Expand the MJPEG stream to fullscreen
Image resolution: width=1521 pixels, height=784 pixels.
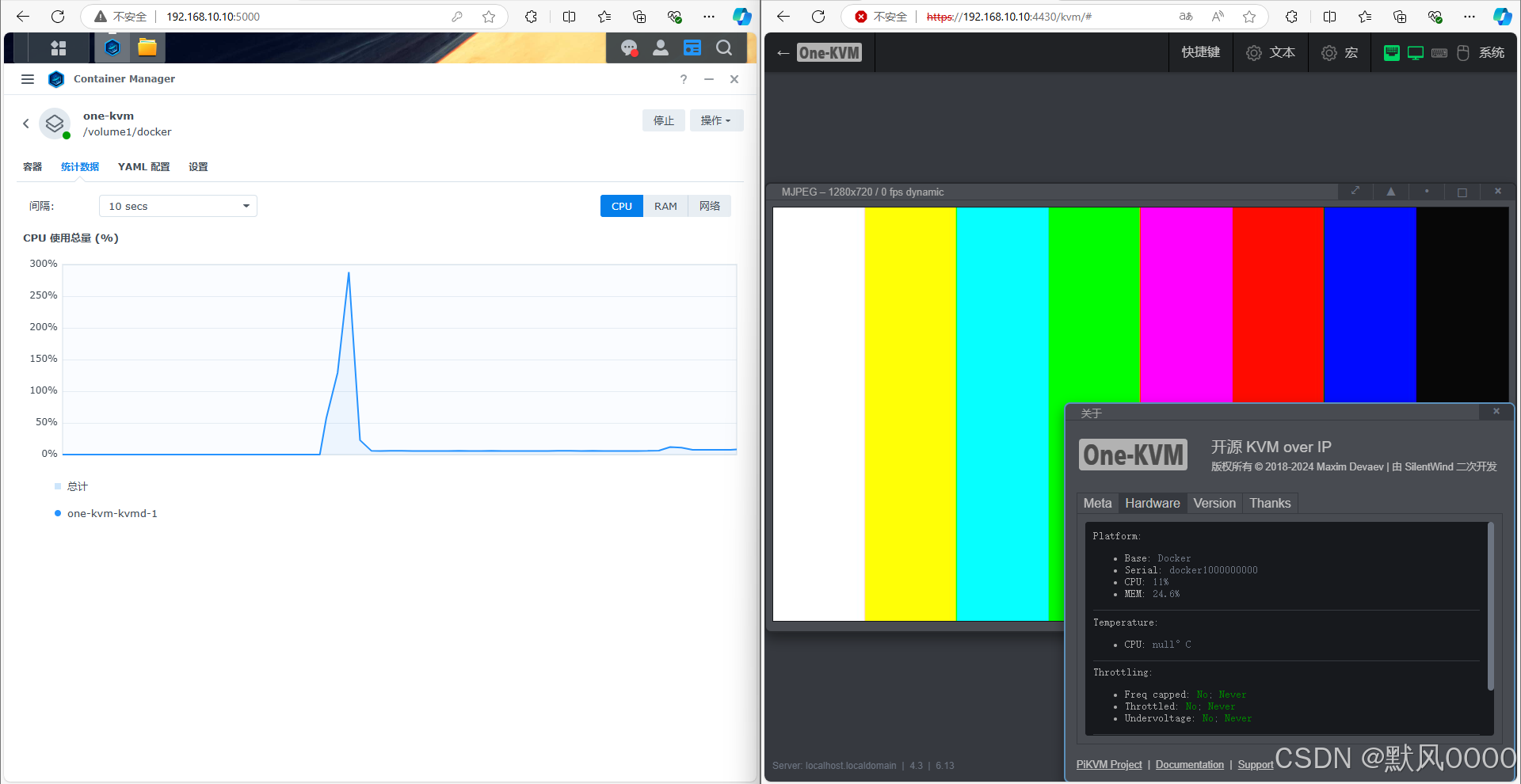(1355, 192)
